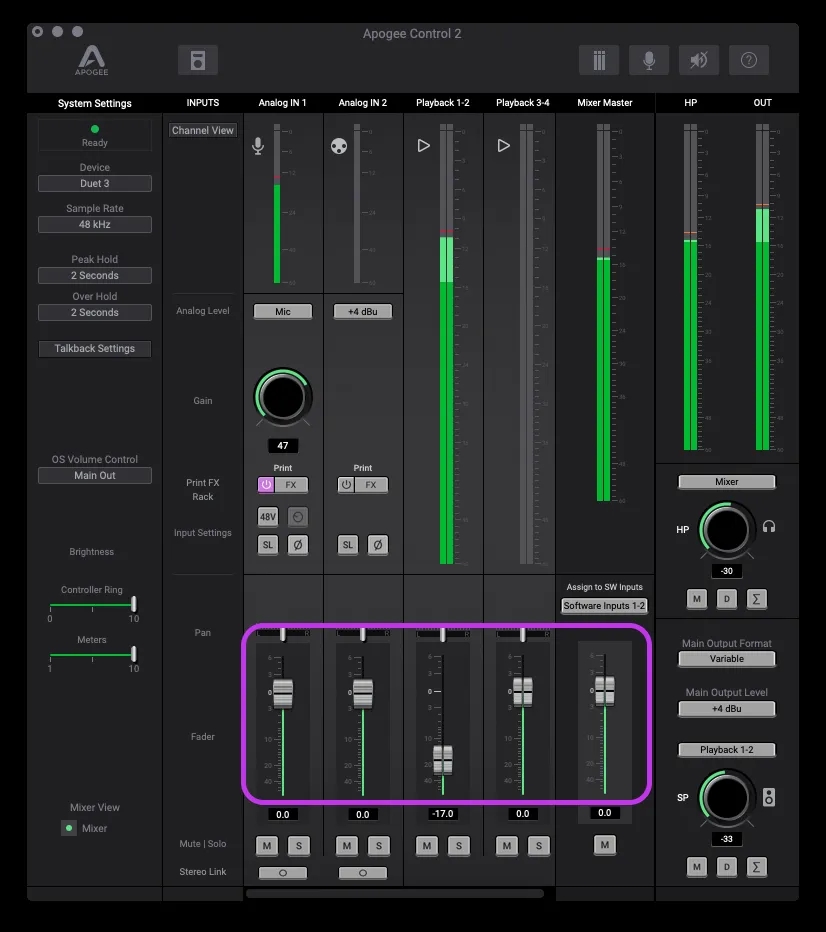
Task: Toggle the mixer view icon in toolbar
Action: pyautogui.click(x=599, y=60)
